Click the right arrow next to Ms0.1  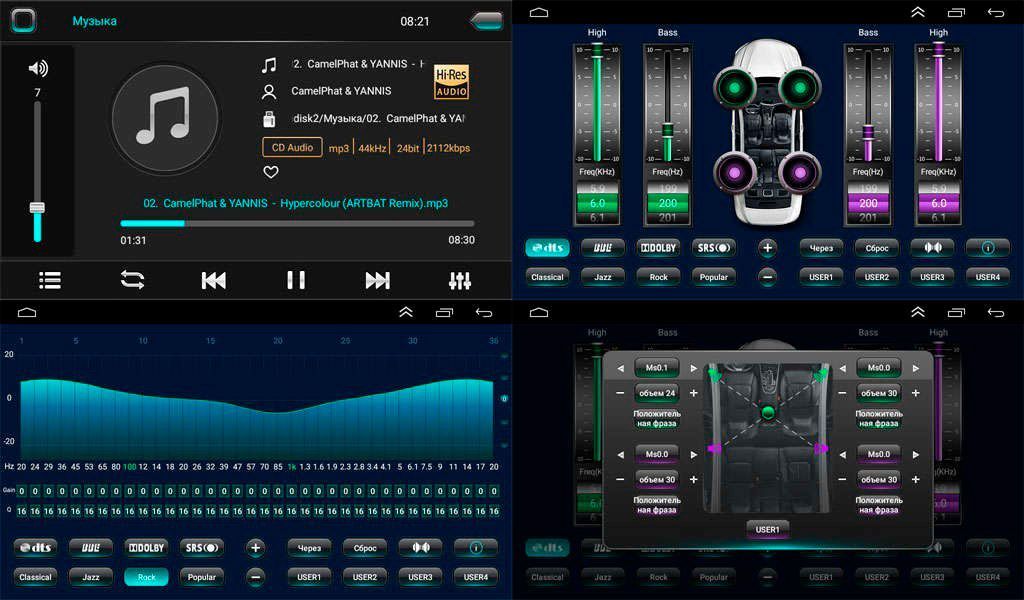[694, 368]
